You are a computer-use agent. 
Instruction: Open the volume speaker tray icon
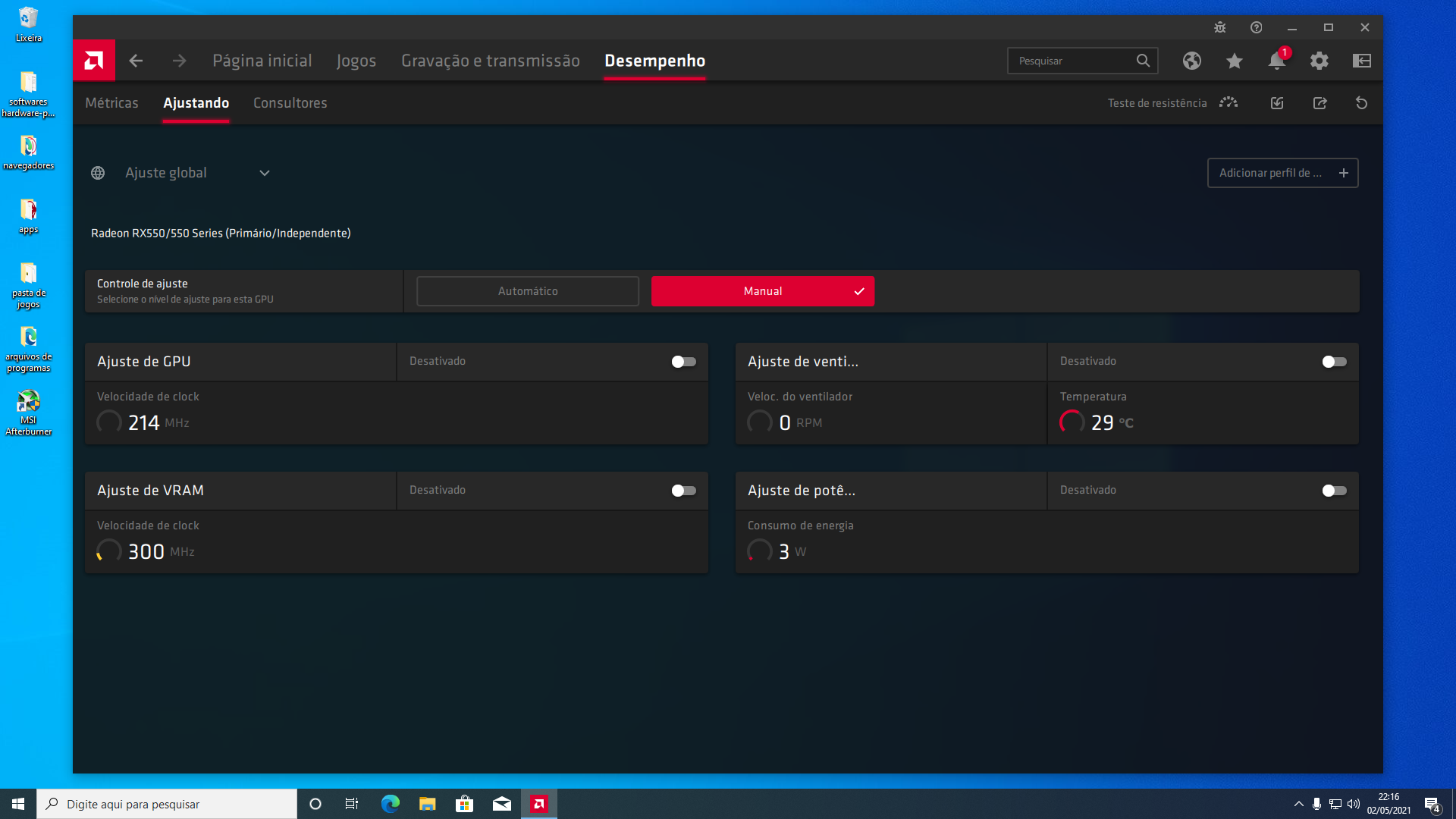(1354, 804)
